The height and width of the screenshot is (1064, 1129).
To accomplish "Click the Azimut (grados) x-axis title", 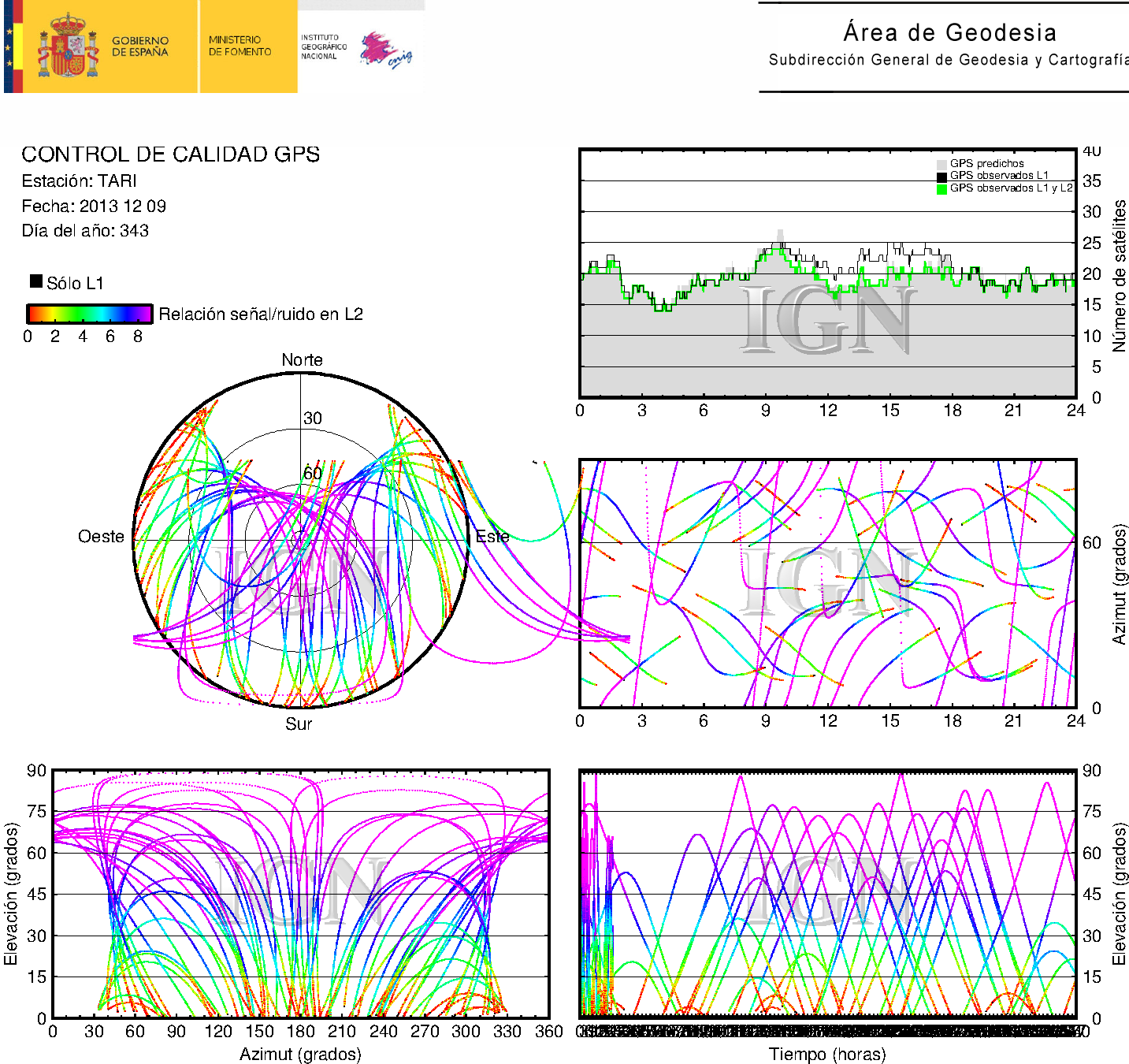I will (x=300, y=1054).
